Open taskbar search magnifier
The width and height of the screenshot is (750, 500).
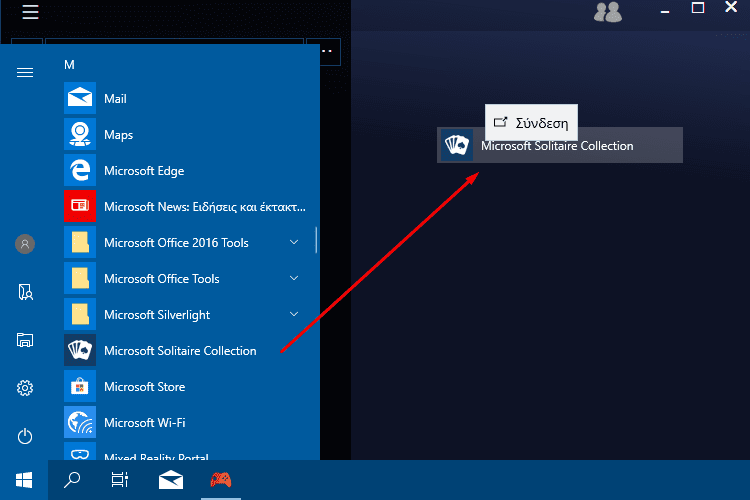72,479
